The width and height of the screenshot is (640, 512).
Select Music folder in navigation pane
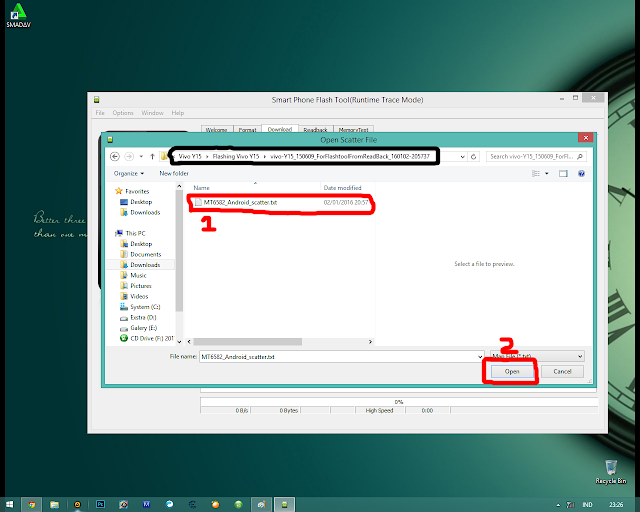pos(138,275)
